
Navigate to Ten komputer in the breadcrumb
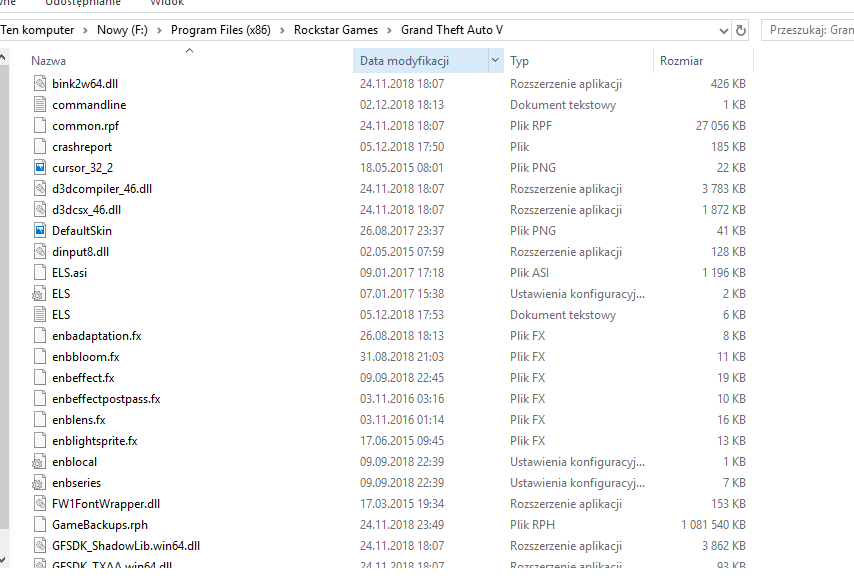37,30
